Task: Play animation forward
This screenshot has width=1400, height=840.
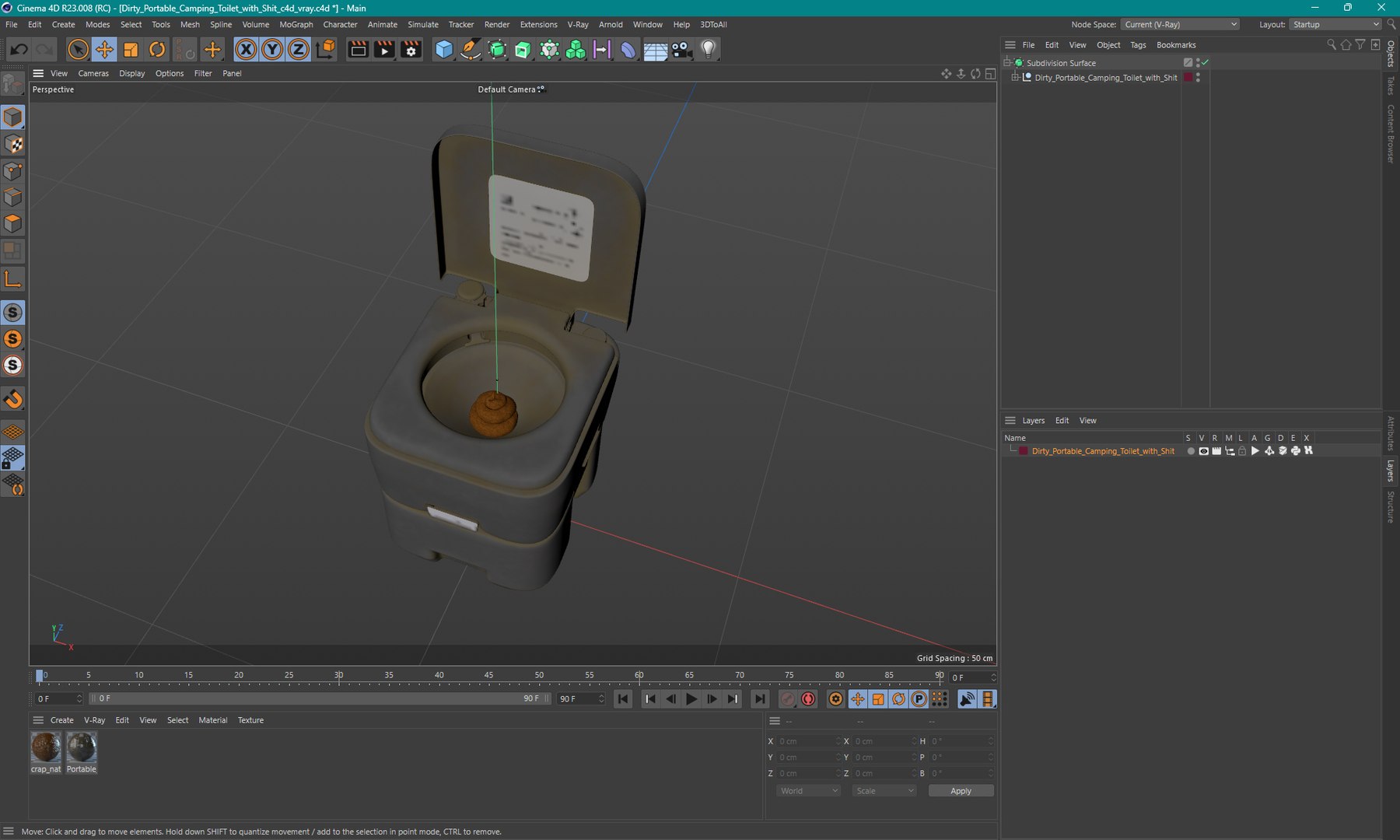Action: [x=691, y=699]
